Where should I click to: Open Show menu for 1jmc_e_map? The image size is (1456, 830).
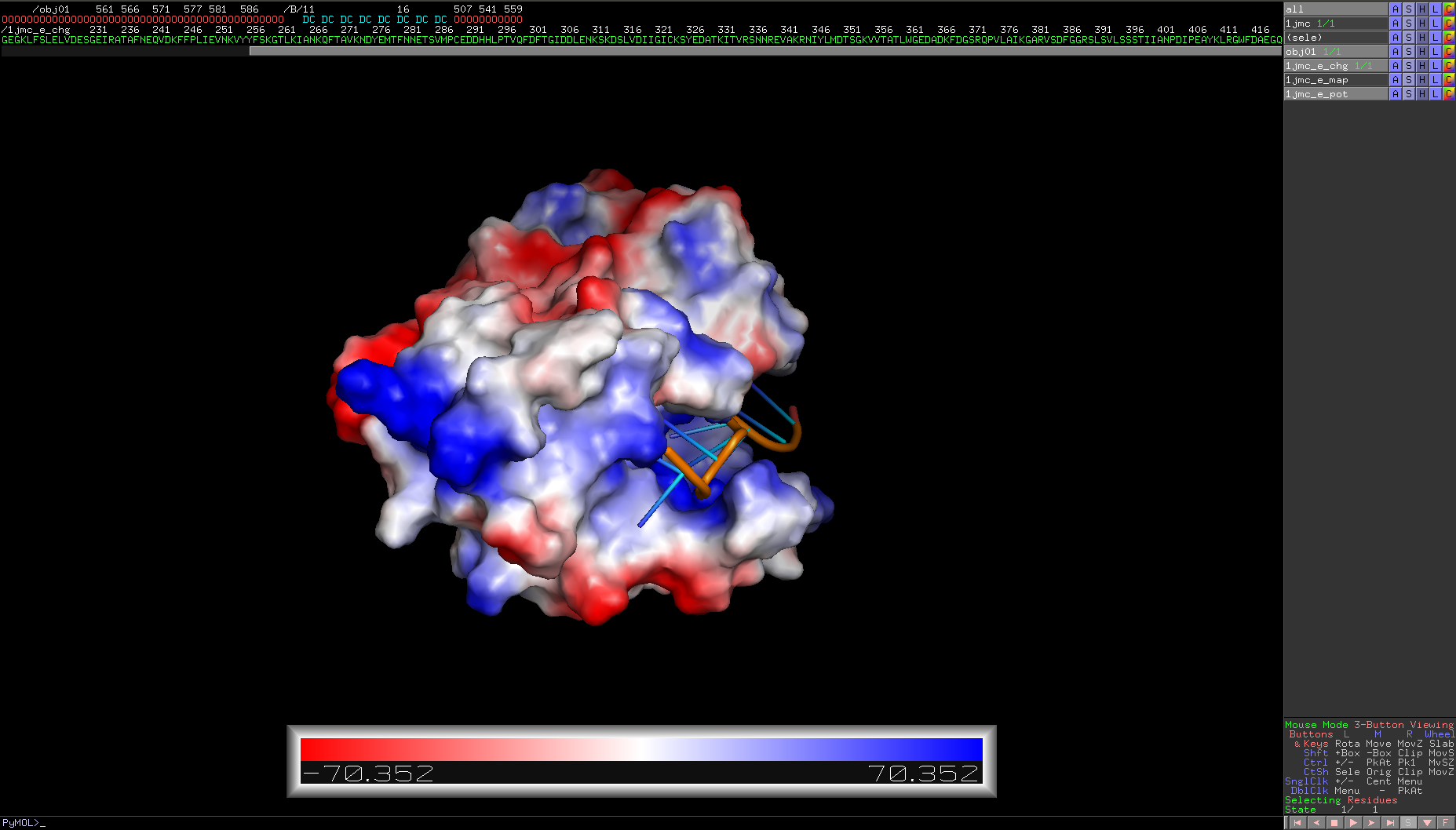(1409, 80)
